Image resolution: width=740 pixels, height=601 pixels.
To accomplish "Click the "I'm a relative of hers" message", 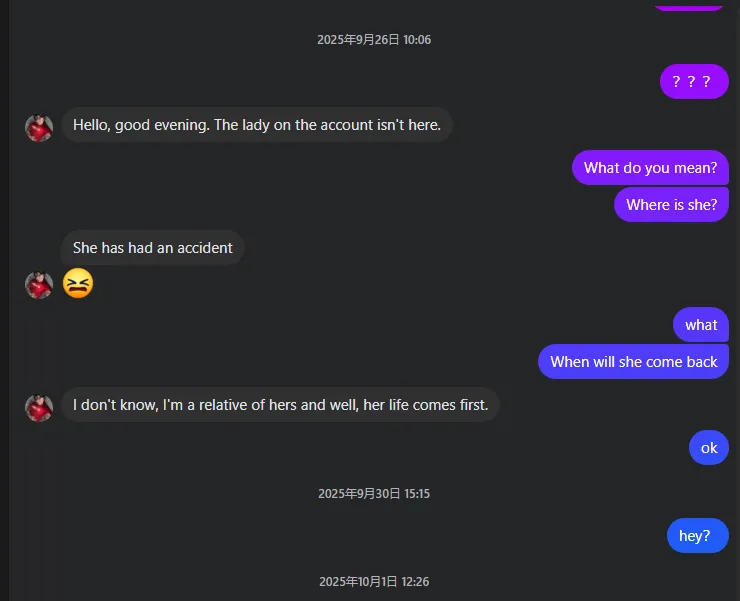I will point(280,405).
